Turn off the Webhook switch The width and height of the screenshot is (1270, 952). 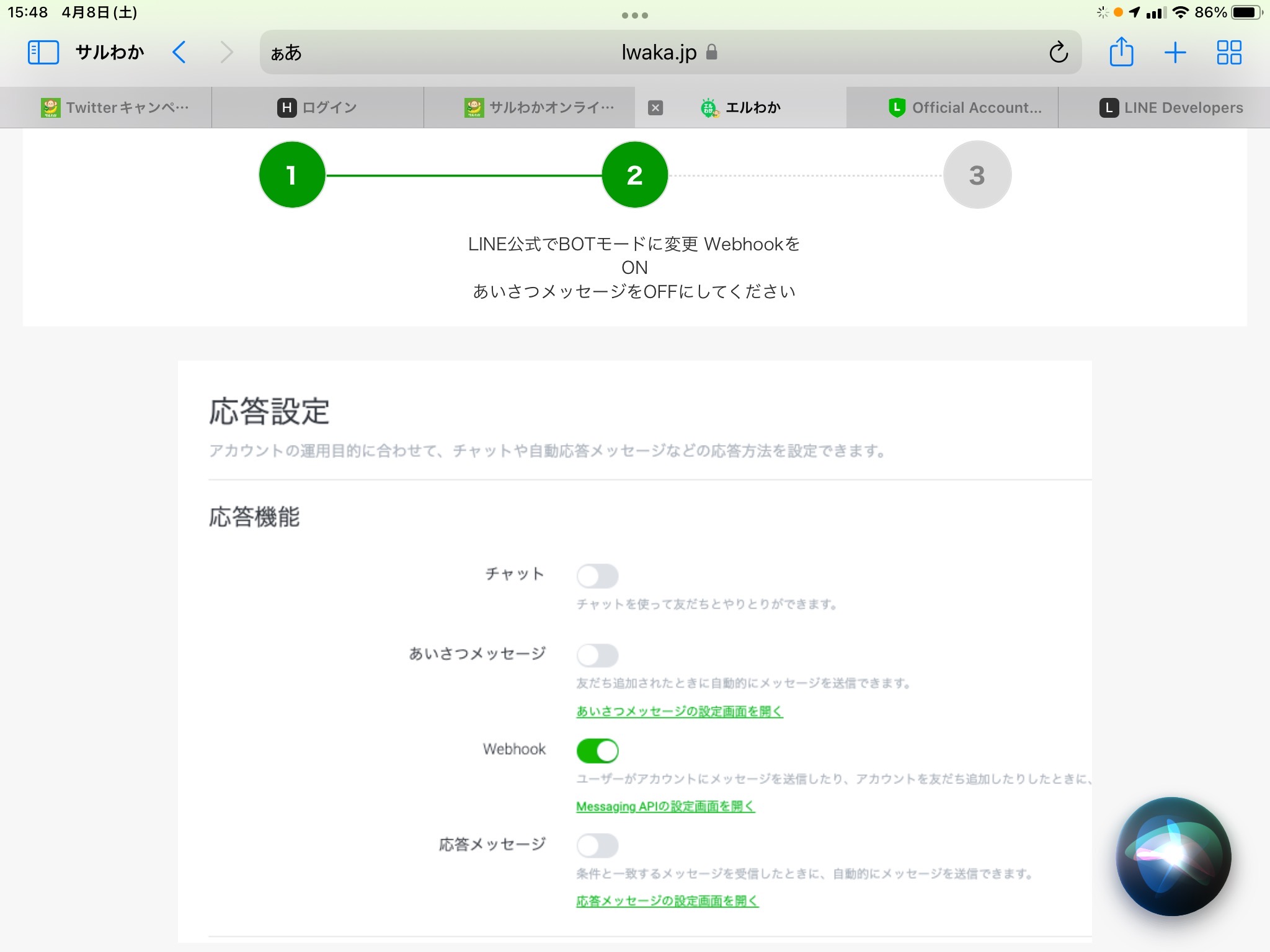pos(597,751)
